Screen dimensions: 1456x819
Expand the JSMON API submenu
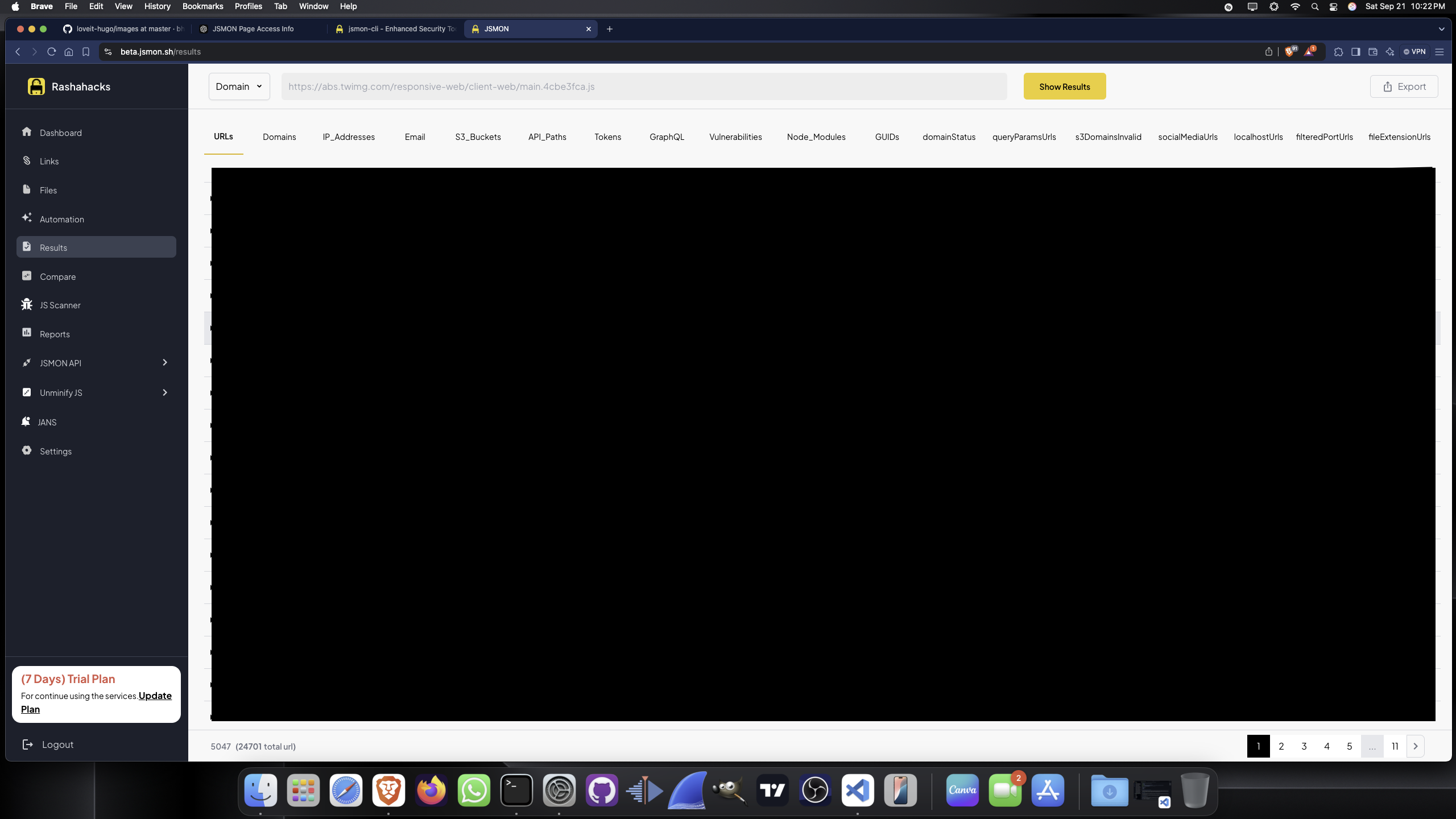pyautogui.click(x=164, y=362)
